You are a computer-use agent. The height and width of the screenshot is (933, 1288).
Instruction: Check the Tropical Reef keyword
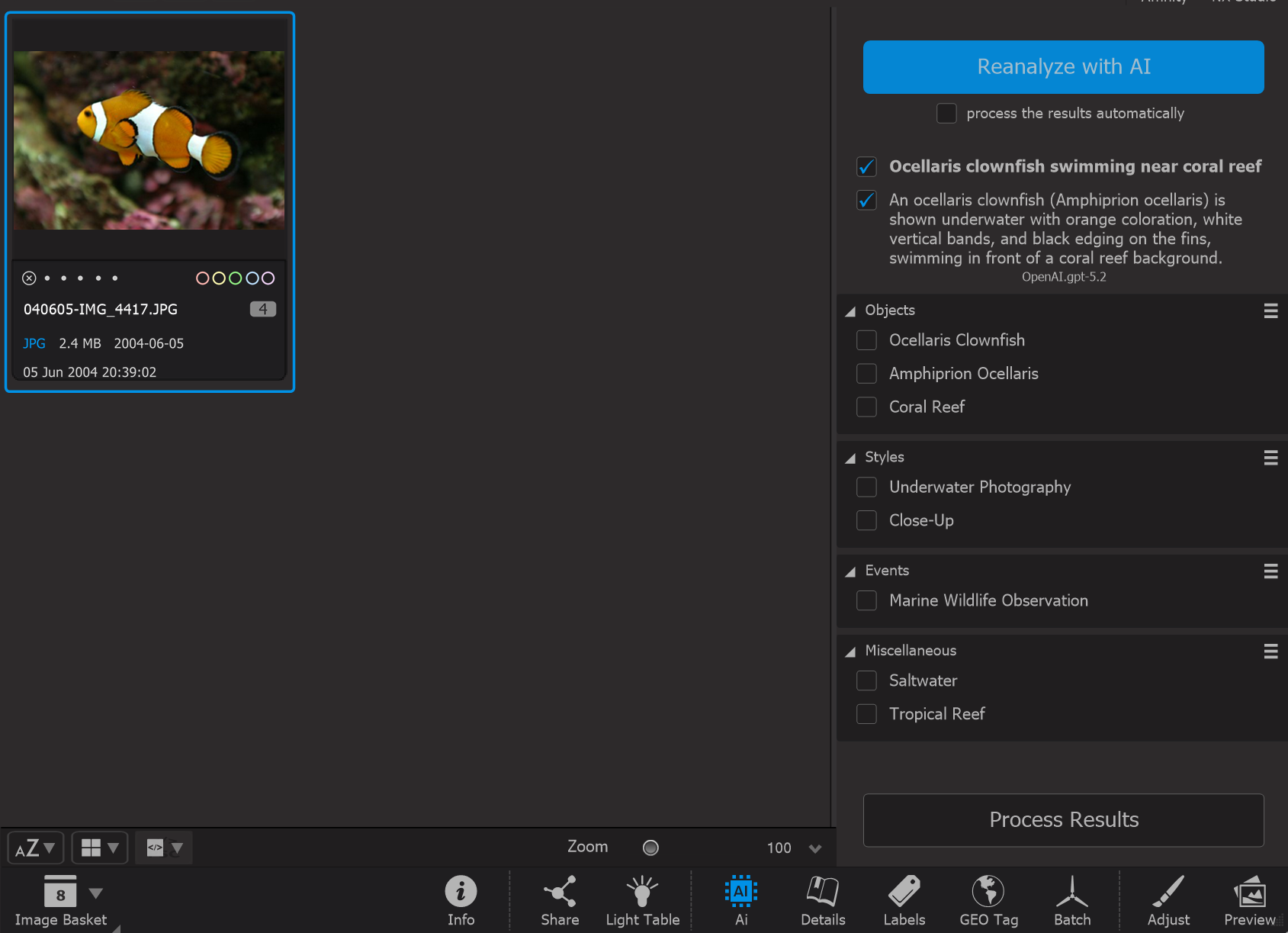tap(866, 714)
